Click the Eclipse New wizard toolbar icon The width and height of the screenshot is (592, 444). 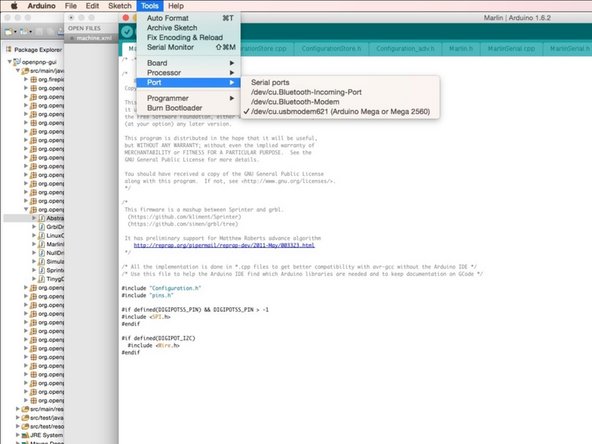(x=8, y=32)
